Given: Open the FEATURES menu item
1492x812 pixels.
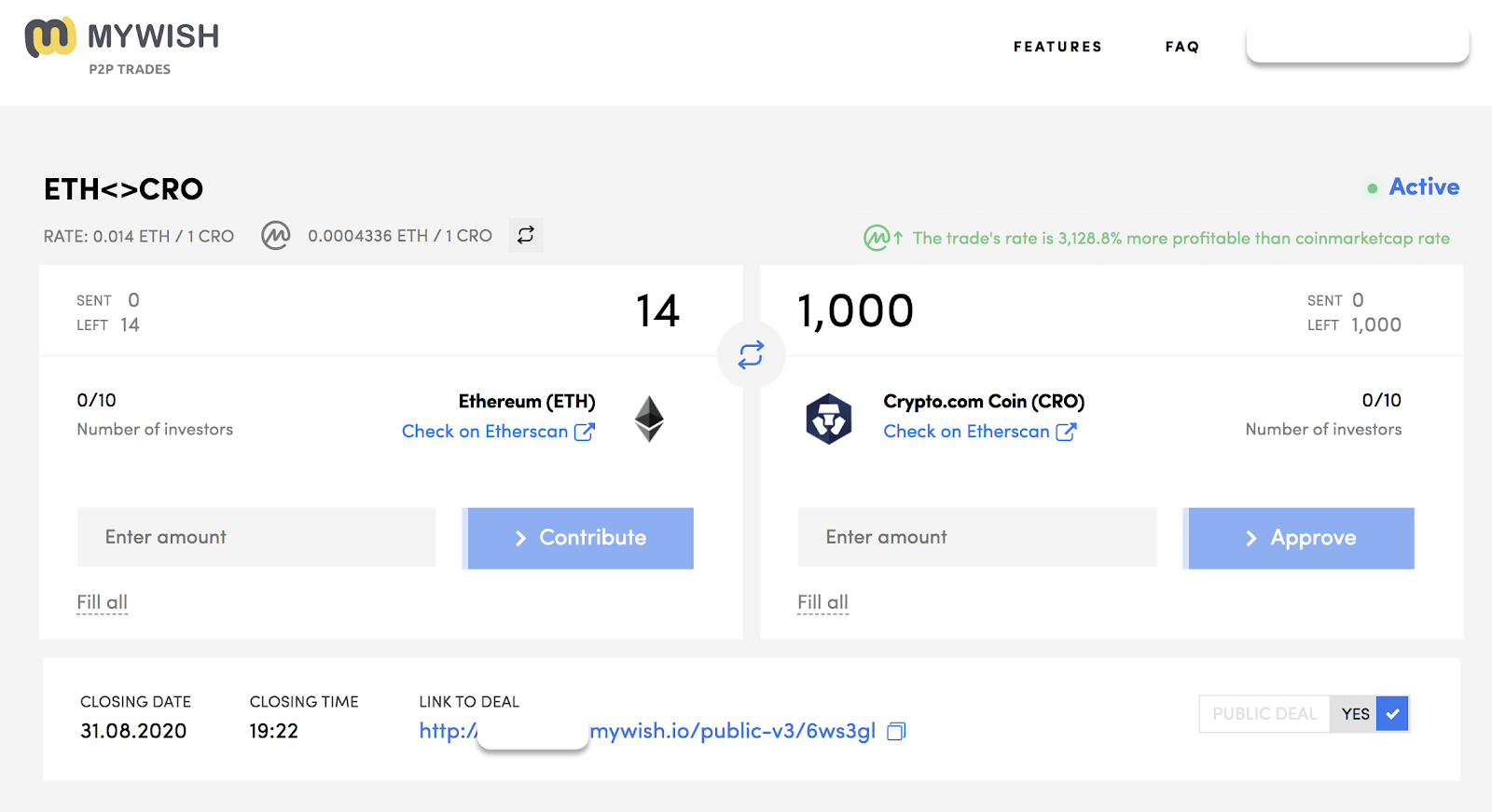Looking at the screenshot, I should (x=1057, y=47).
